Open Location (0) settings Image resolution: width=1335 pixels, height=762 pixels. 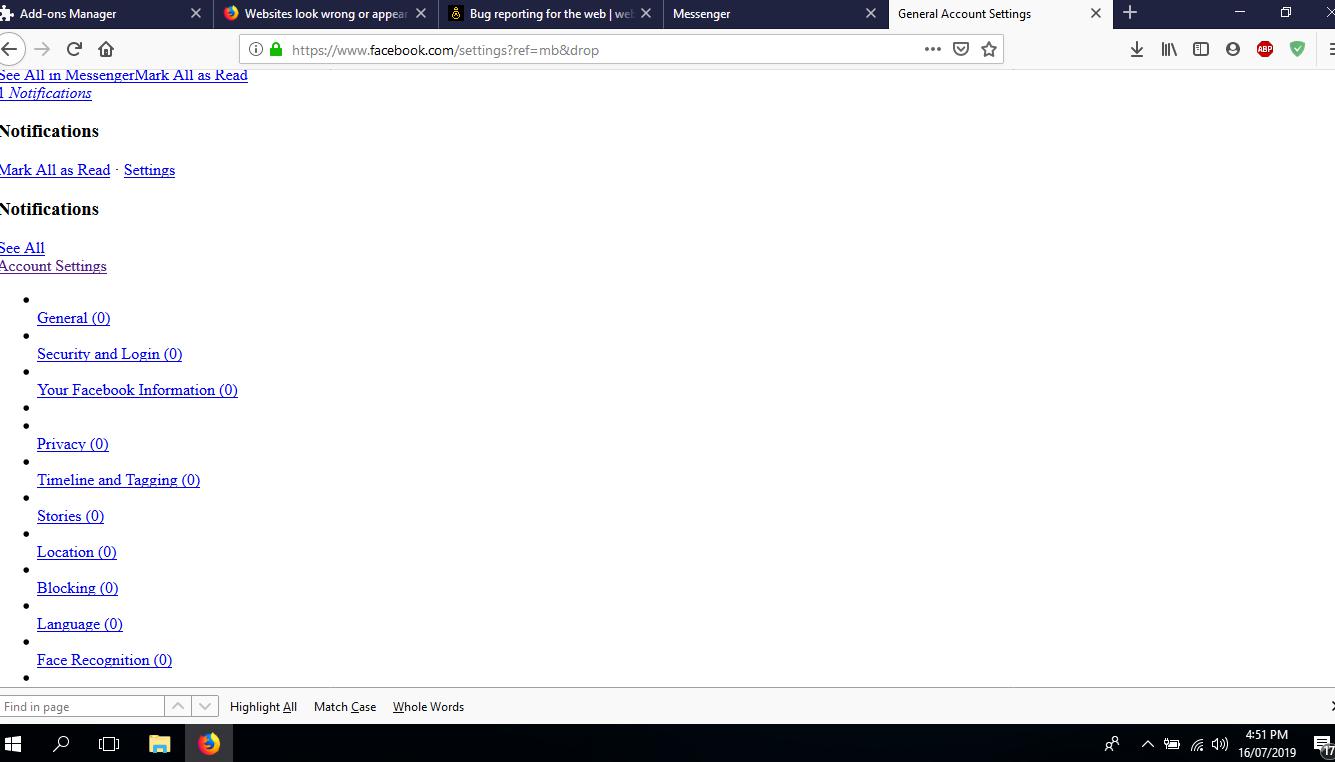click(76, 552)
